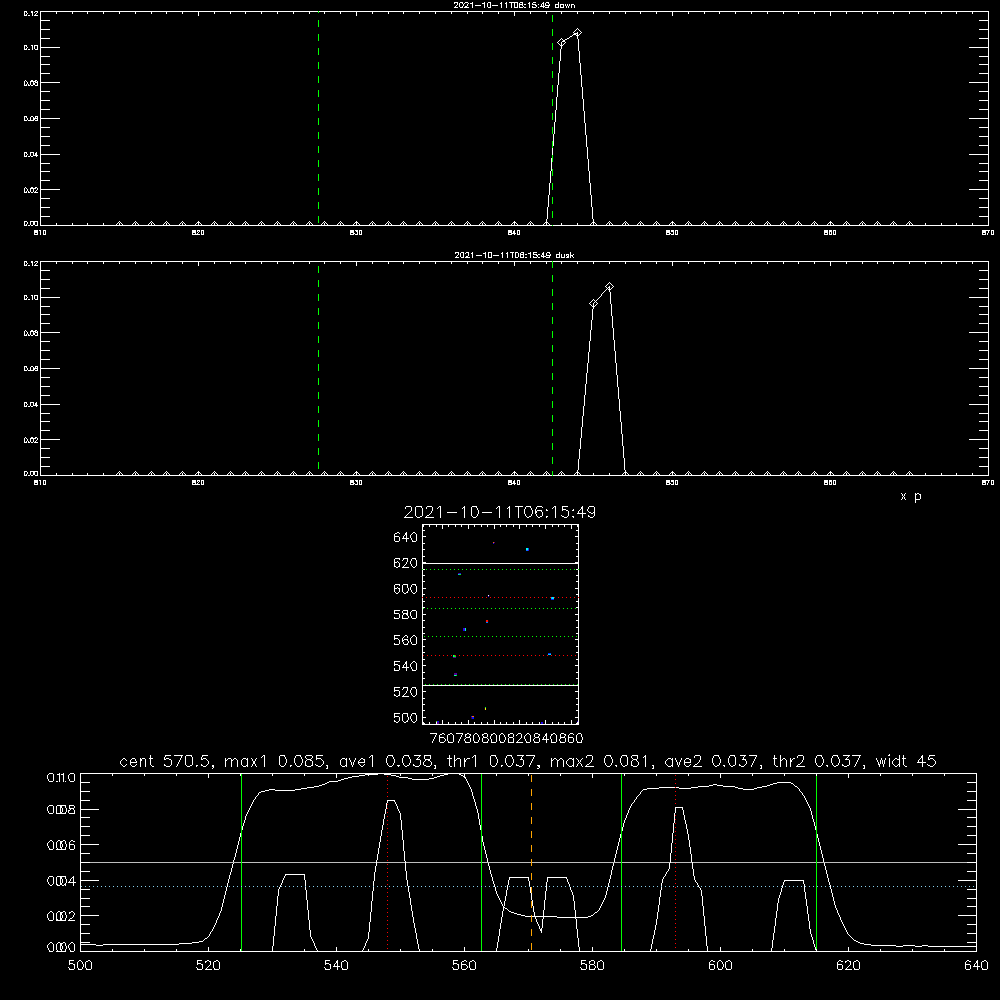Select the lower diamond marker on dusk peak
Screen dimensions: 1000x1000
(593, 304)
